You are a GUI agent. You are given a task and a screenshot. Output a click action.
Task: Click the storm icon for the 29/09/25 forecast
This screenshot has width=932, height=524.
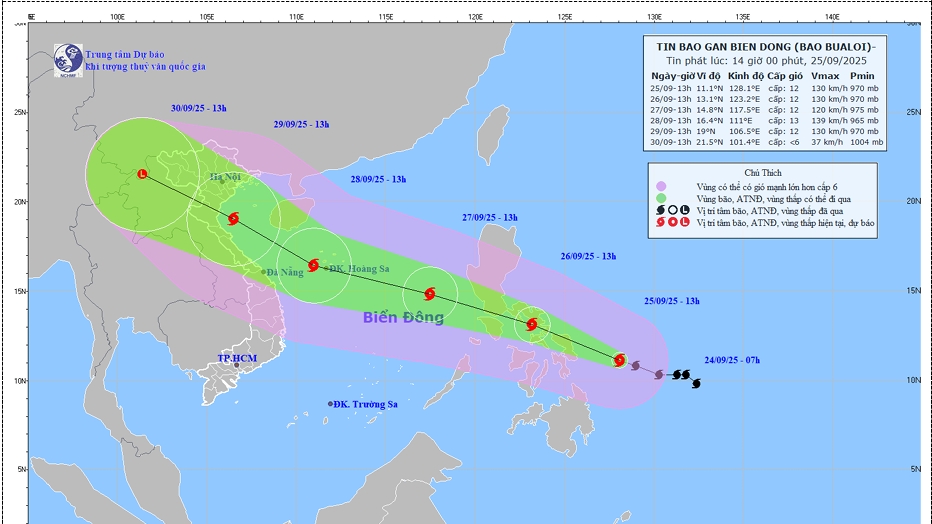[x=233, y=219]
